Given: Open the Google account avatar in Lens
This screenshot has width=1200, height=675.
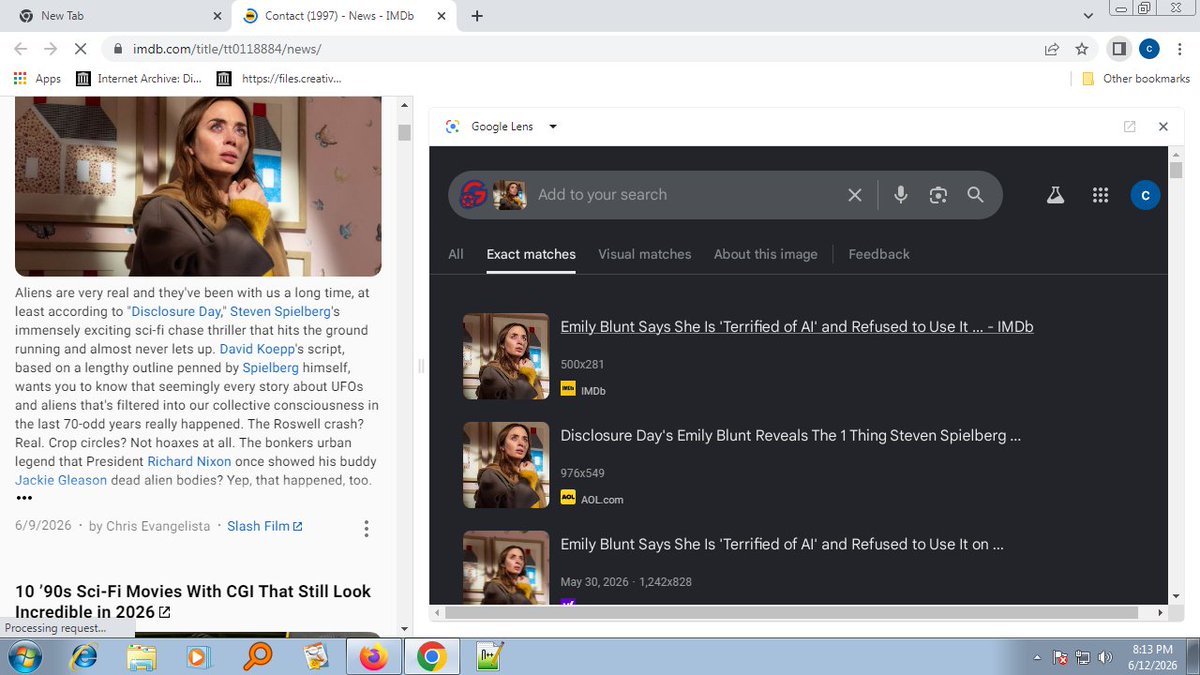Looking at the screenshot, I should point(1146,195).
